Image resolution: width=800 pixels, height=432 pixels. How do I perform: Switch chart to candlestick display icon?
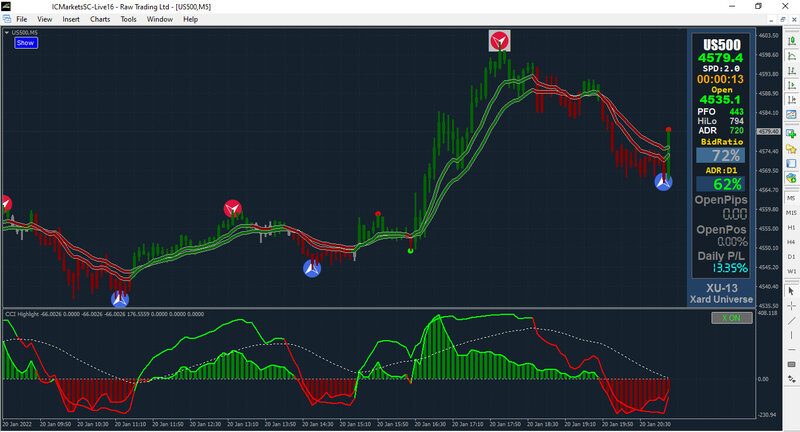pyautogui.click(x=791, y=41)
